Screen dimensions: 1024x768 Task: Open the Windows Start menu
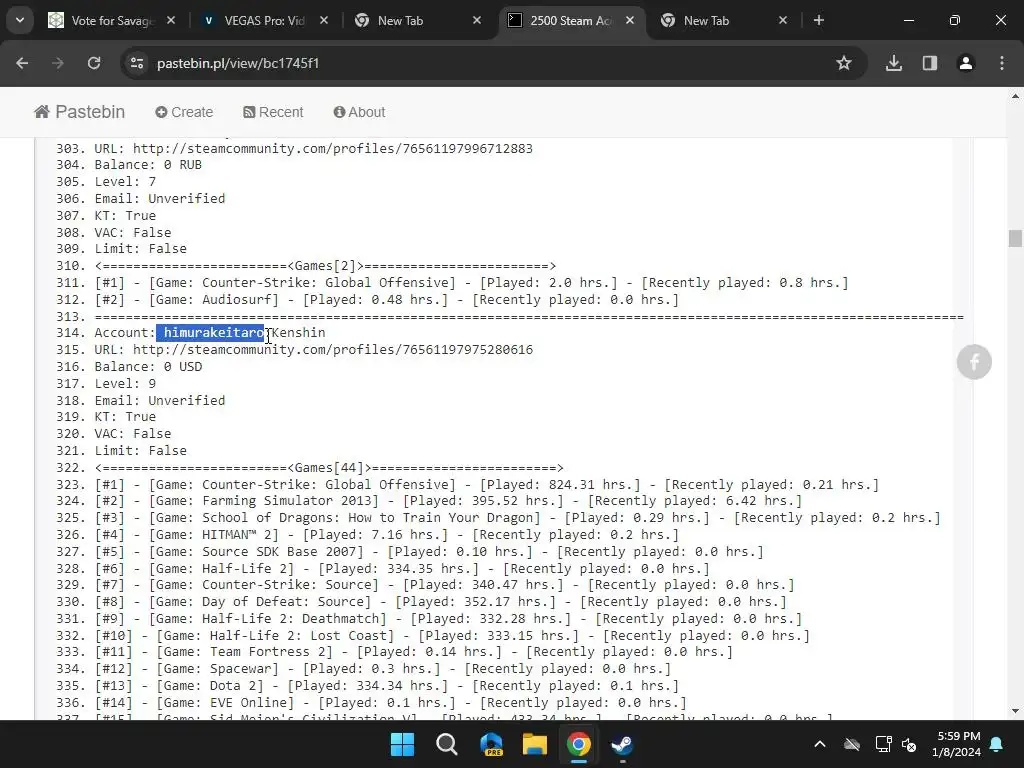click(x=402, y=744)
